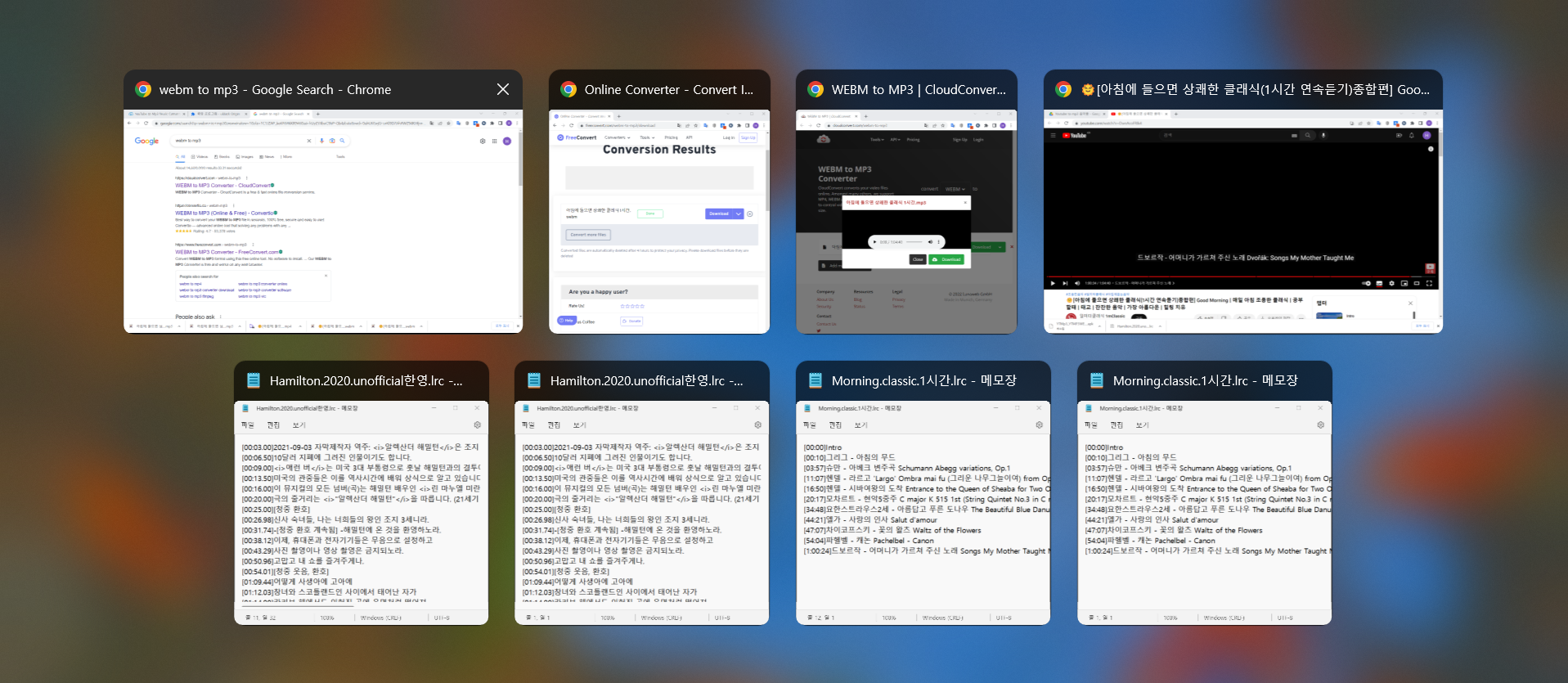Screen dimensions: 1568x683
Task: Open More filter in Google results
Action: click(286, 157)
